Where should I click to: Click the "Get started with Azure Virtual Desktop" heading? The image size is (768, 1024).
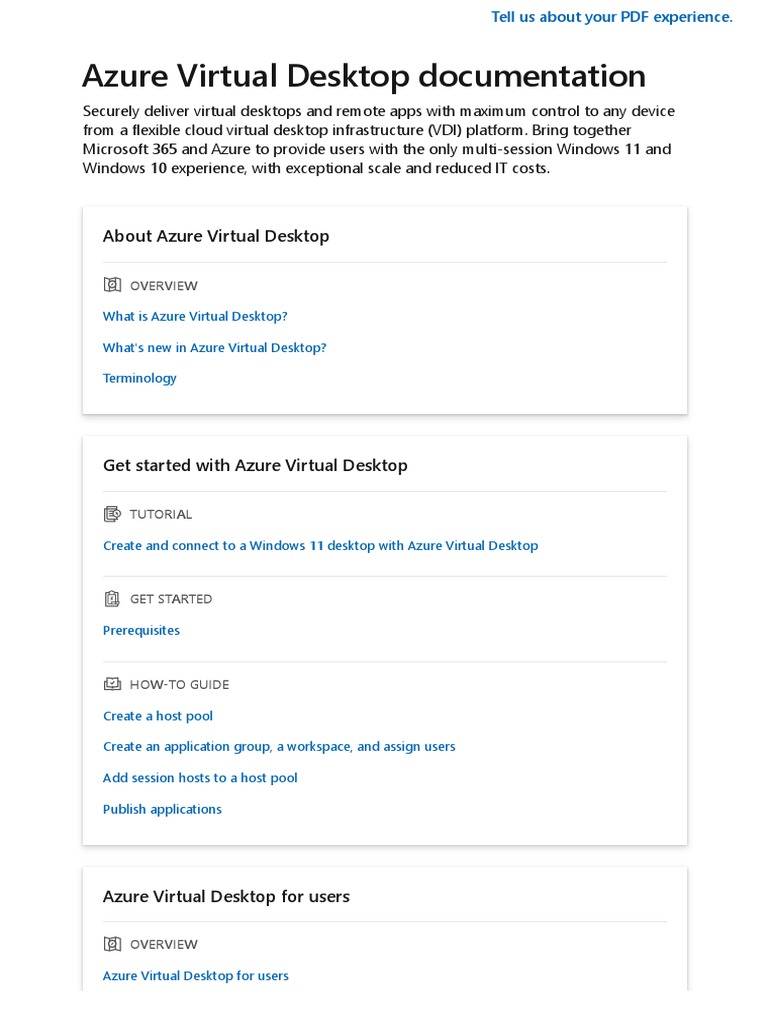click(255, 465)
